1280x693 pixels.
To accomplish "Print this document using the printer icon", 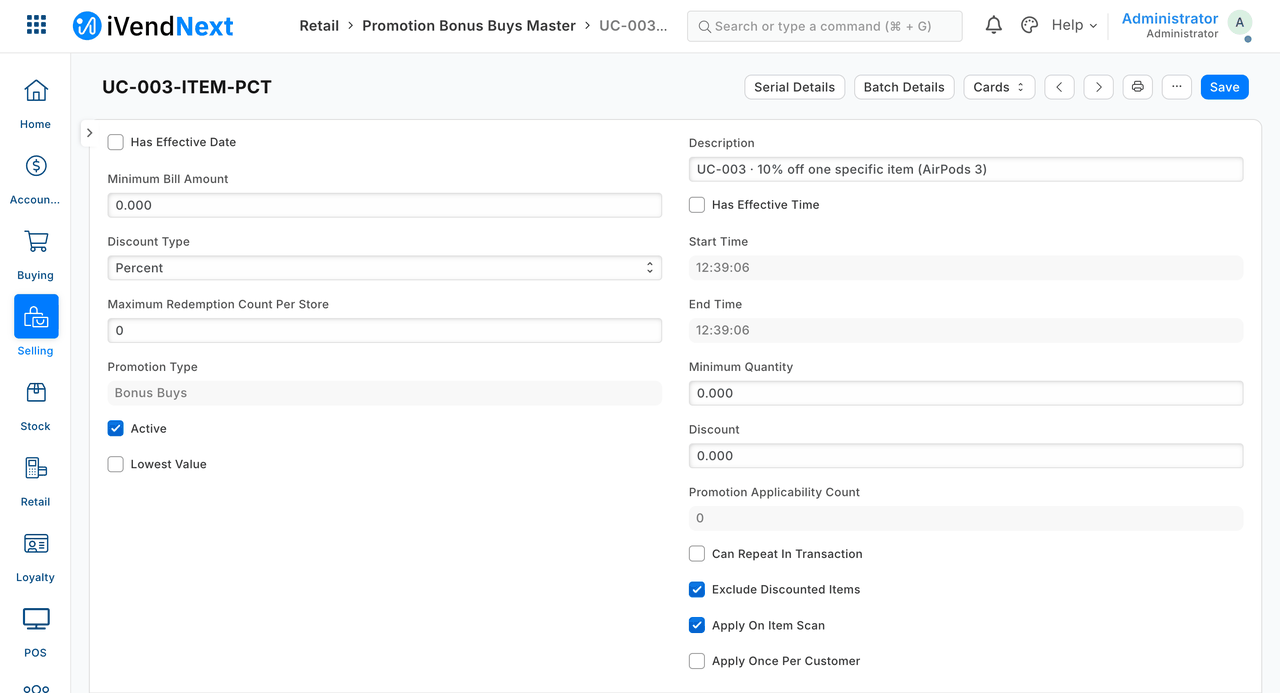I will 1137,87.
